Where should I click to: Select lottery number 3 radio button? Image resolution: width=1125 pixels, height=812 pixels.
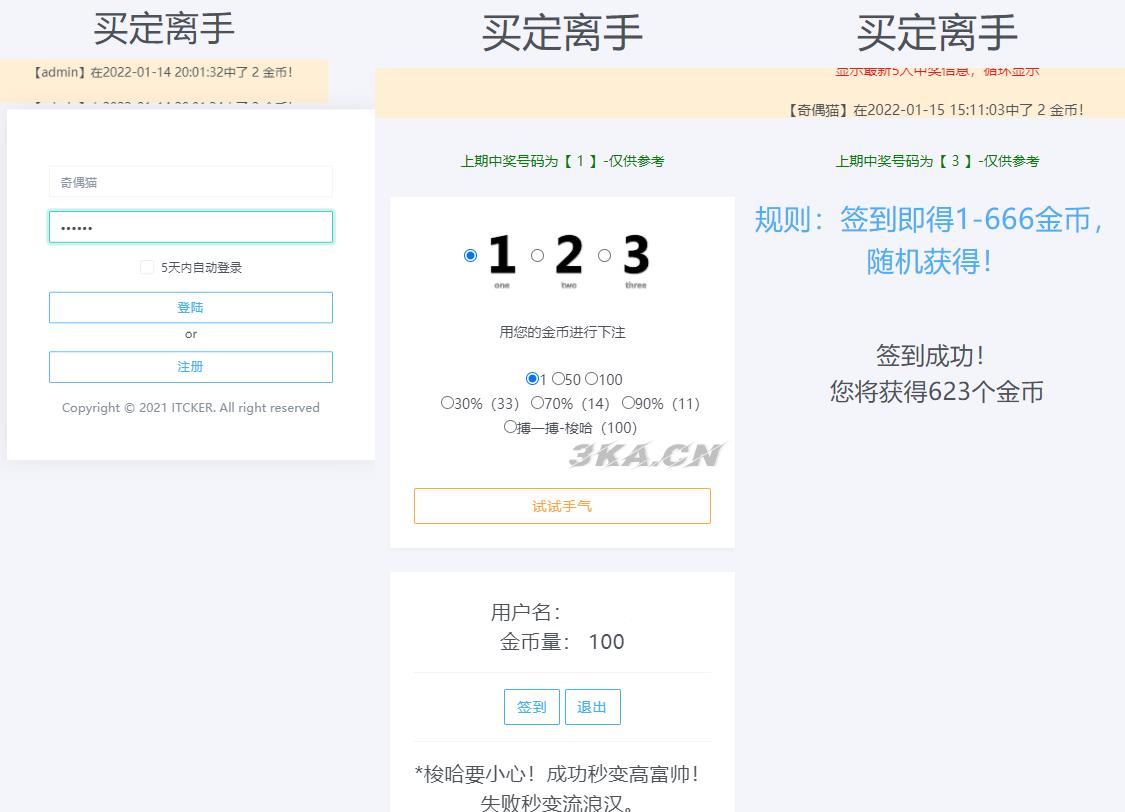(604, 255)
